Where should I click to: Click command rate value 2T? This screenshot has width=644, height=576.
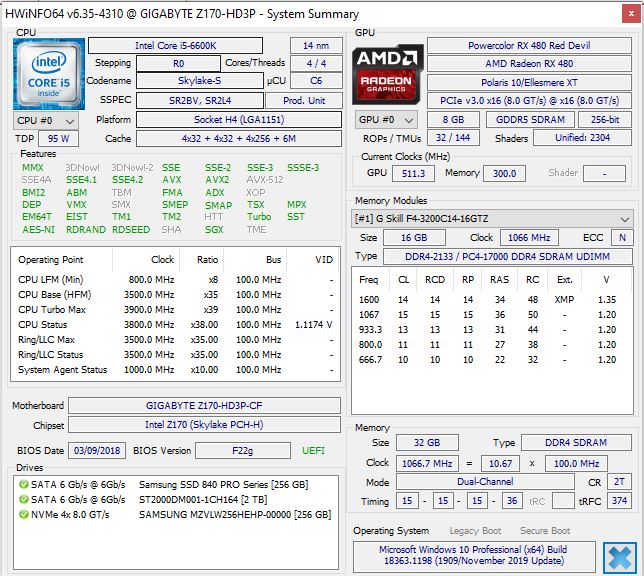(619, 482)
